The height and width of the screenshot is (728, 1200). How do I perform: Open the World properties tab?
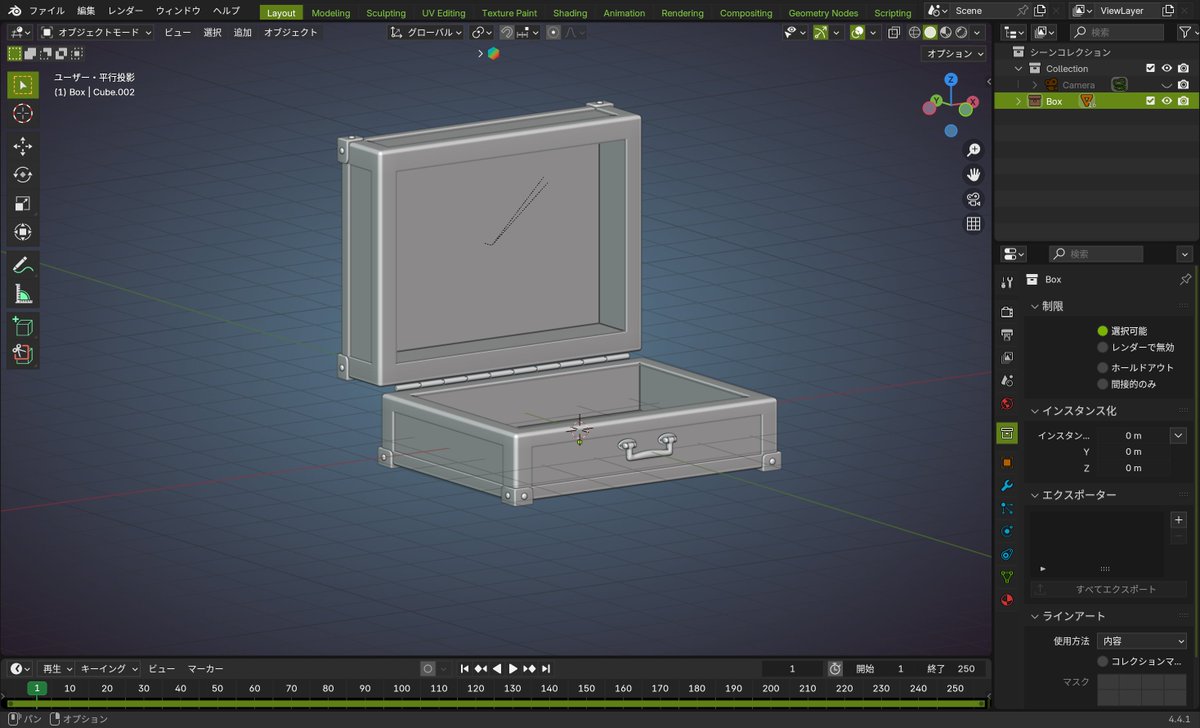click(x=1007, y=404)
